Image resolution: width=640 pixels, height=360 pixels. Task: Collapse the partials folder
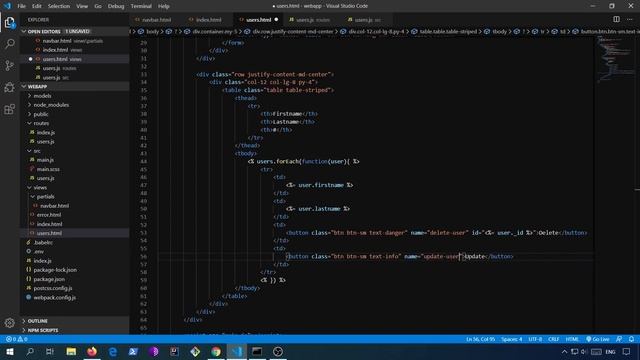pyautogui.click(x=45, y=196)
